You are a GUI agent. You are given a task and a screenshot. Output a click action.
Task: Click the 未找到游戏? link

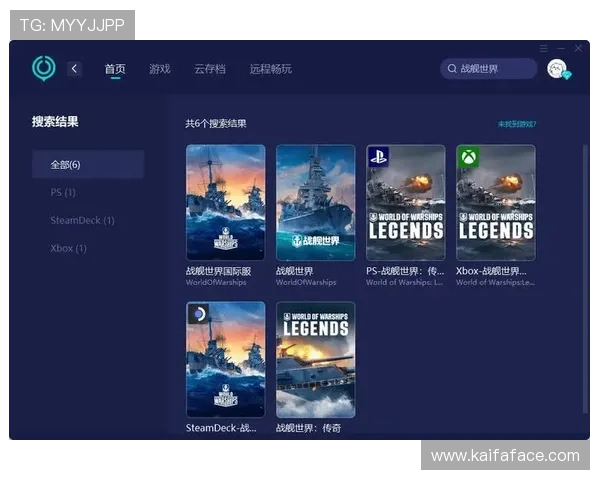pos(517,124)
